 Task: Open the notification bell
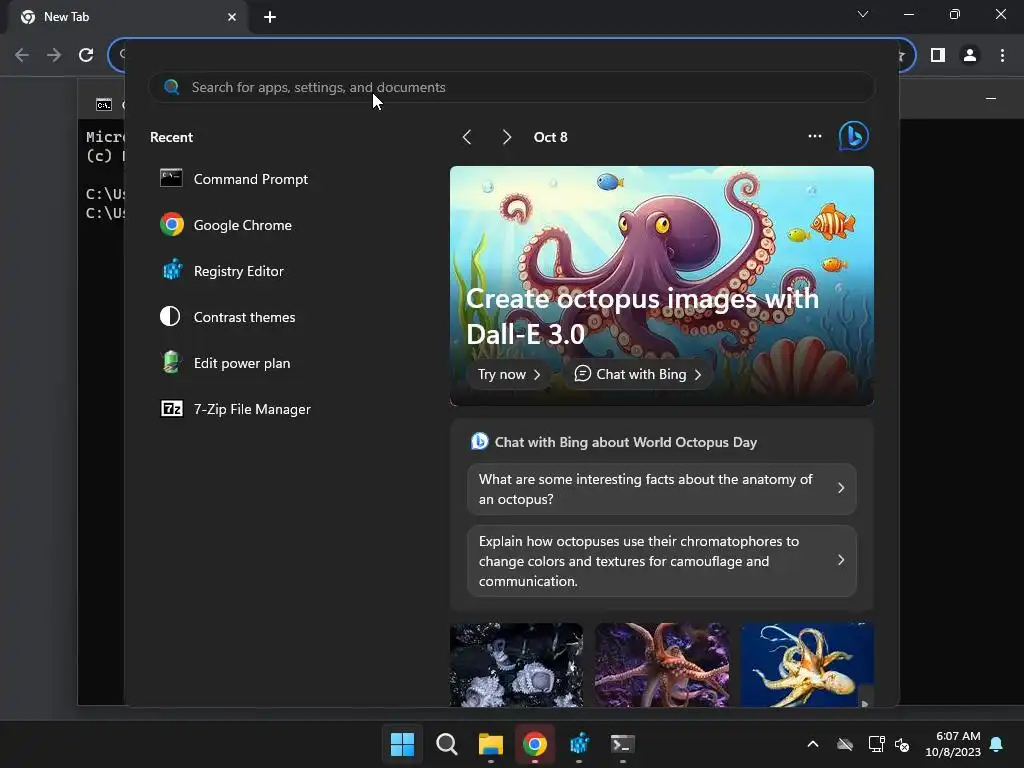pyautogui.click(x=997, y=744)
